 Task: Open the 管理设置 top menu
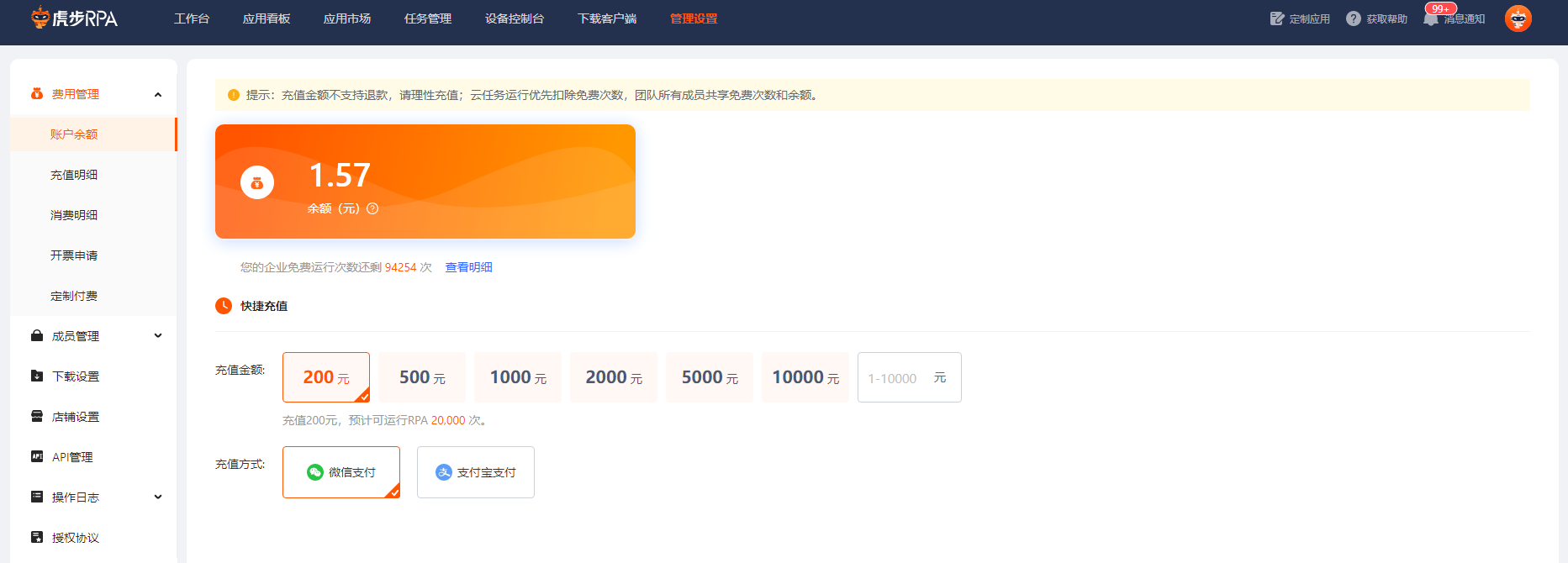pos(694,18)
